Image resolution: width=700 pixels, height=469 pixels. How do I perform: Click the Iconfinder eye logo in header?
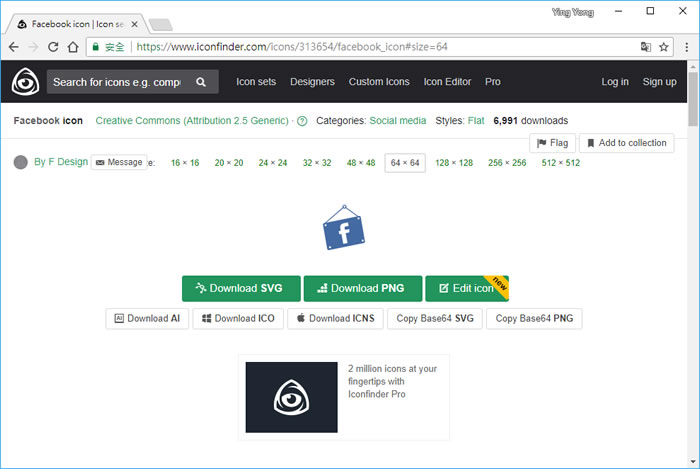(x=25, y=82)
